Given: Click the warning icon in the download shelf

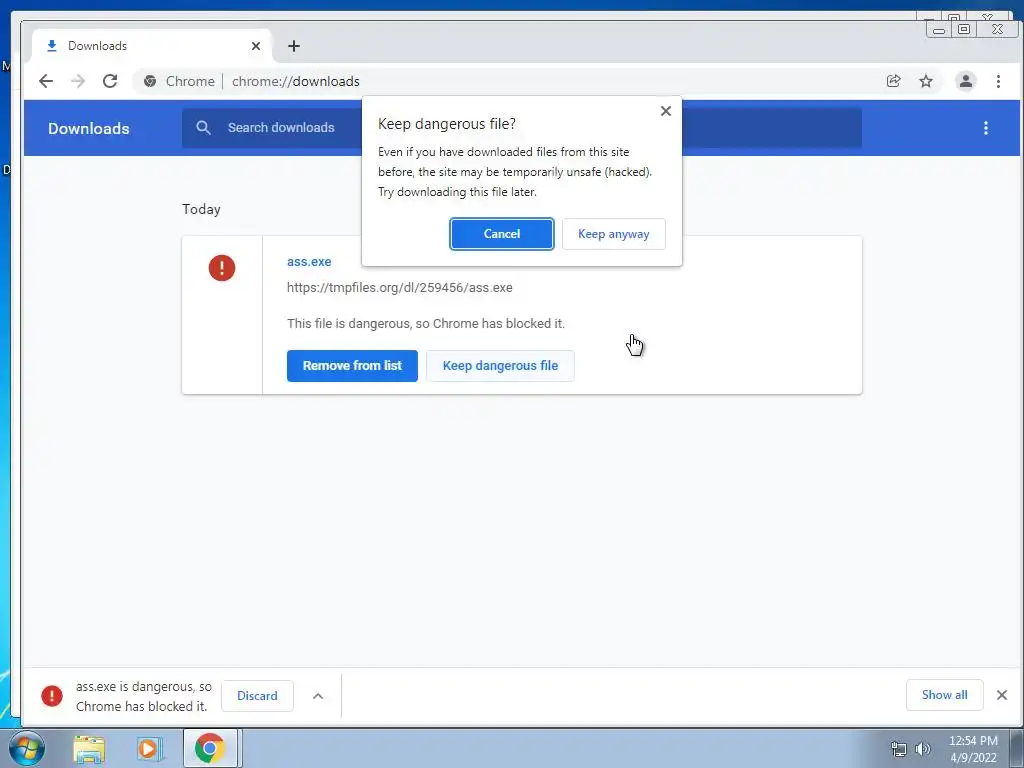Looking at the screenshot, I should [x=52, y=696].
